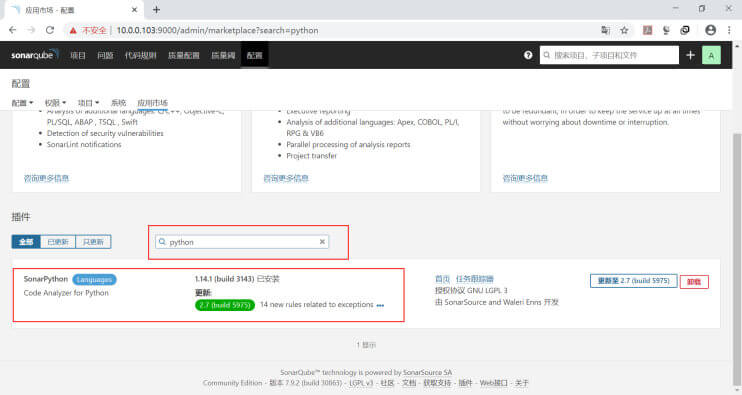742x395 pixels.
Task: Open the 项目 menu in top navigation
Action: [78, 55]
